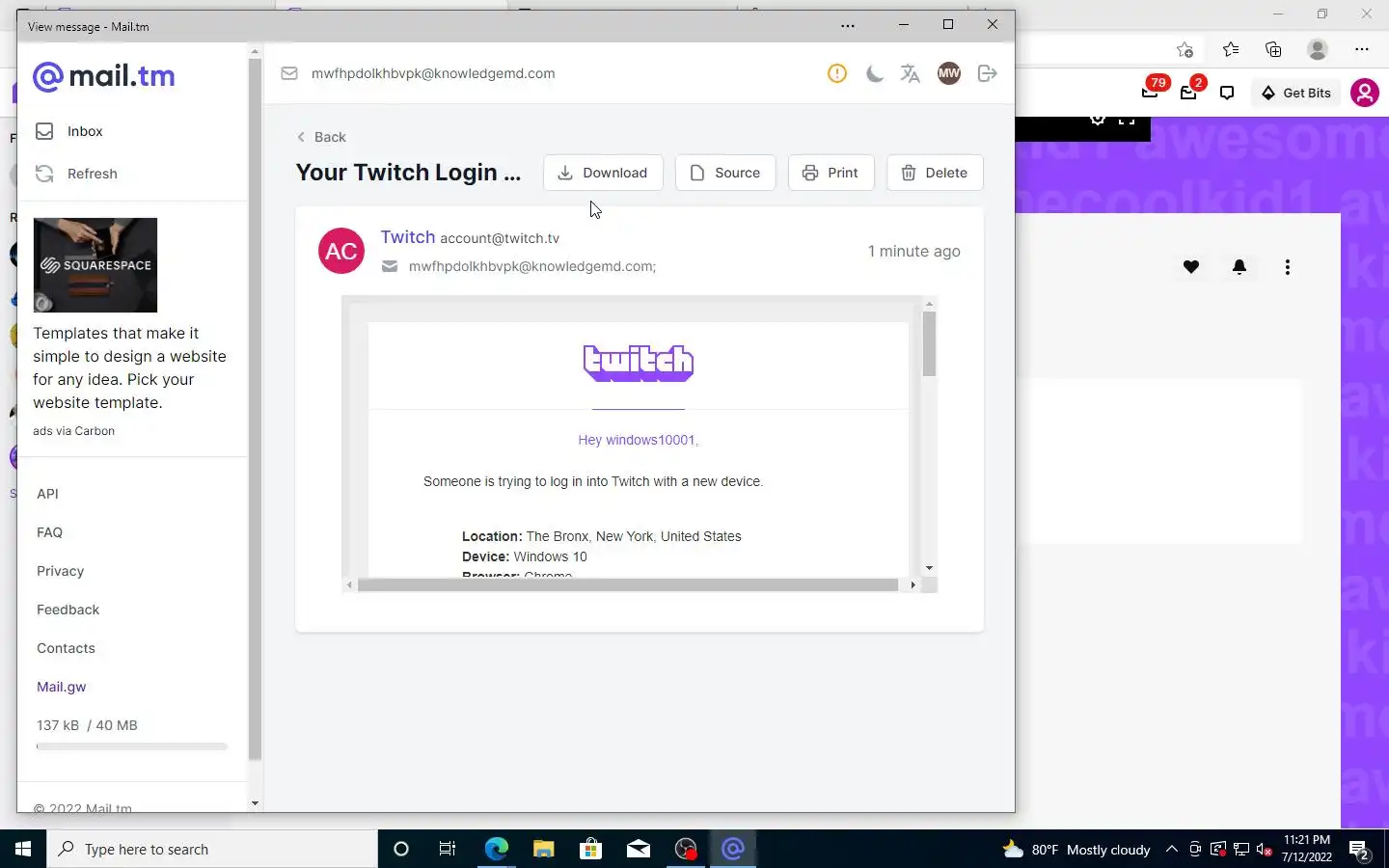Open Cortana circle icon on taskbar
This screenshot has height=868, width=1389.
[x=401, y=849]
